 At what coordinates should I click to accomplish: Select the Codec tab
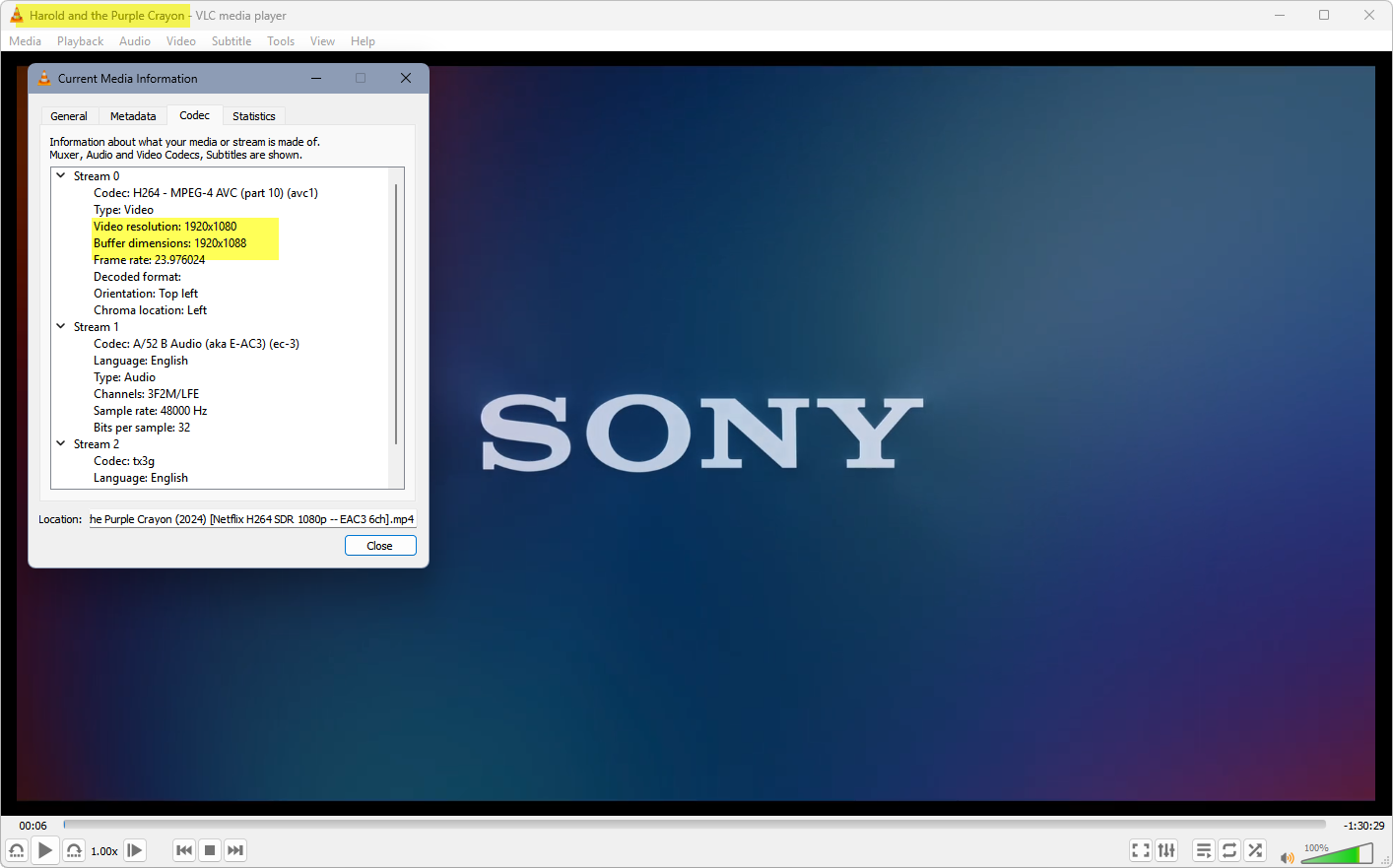tap(195, 115)
